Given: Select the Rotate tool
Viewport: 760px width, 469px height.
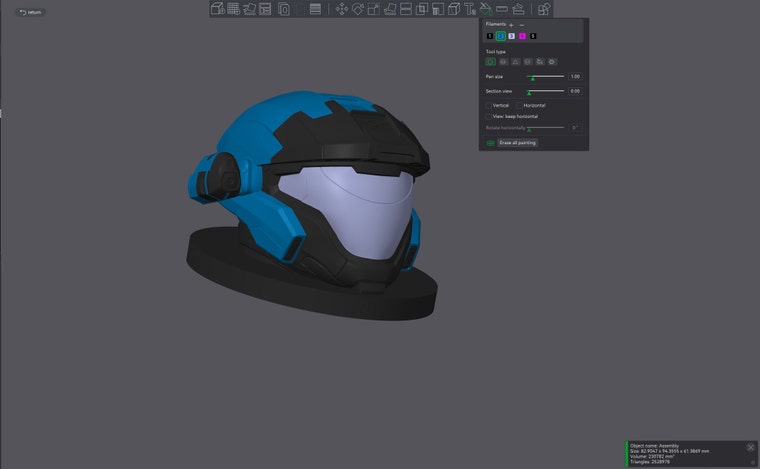Looking at the screenshot, I should tap(358, 9).
